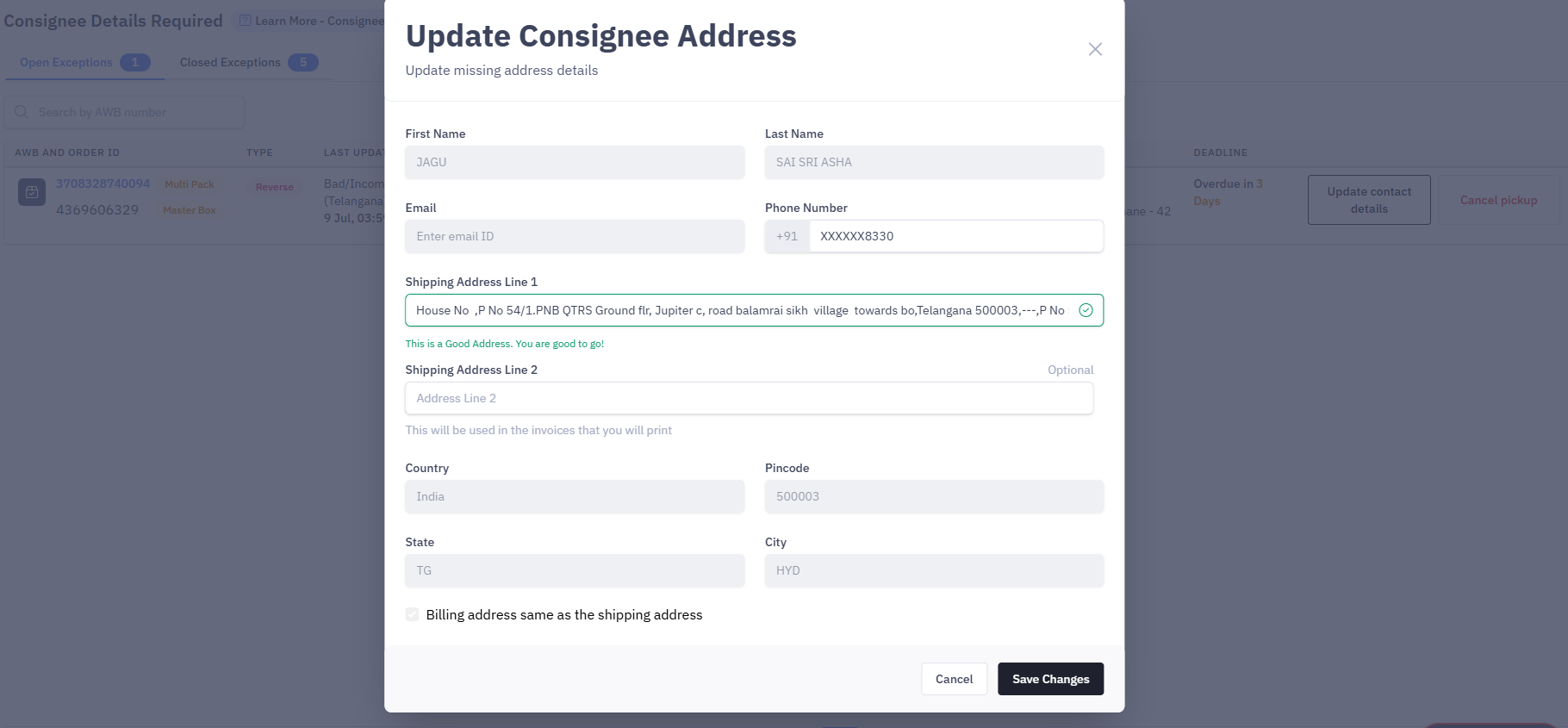Click the green address validation checkmark icon
Screen dimensions: 1568x728
pos(1086,310)
